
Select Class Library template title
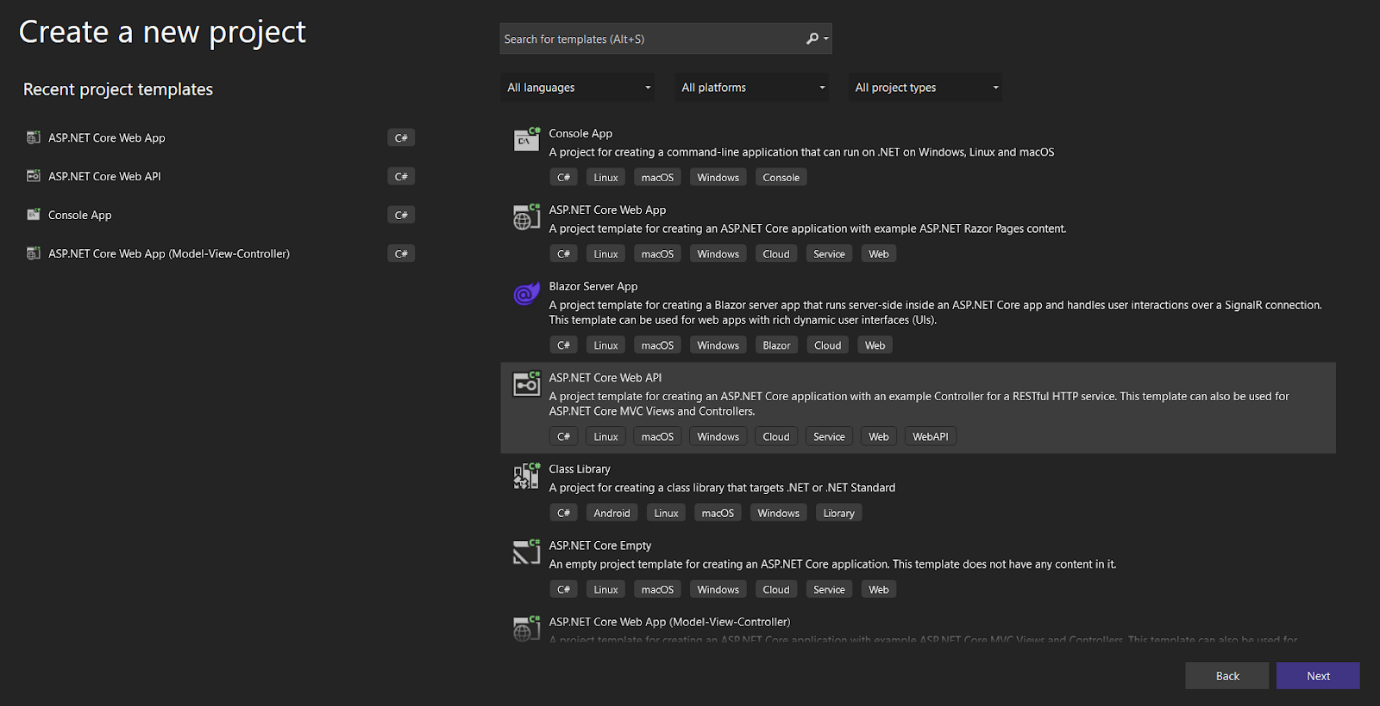579,469
